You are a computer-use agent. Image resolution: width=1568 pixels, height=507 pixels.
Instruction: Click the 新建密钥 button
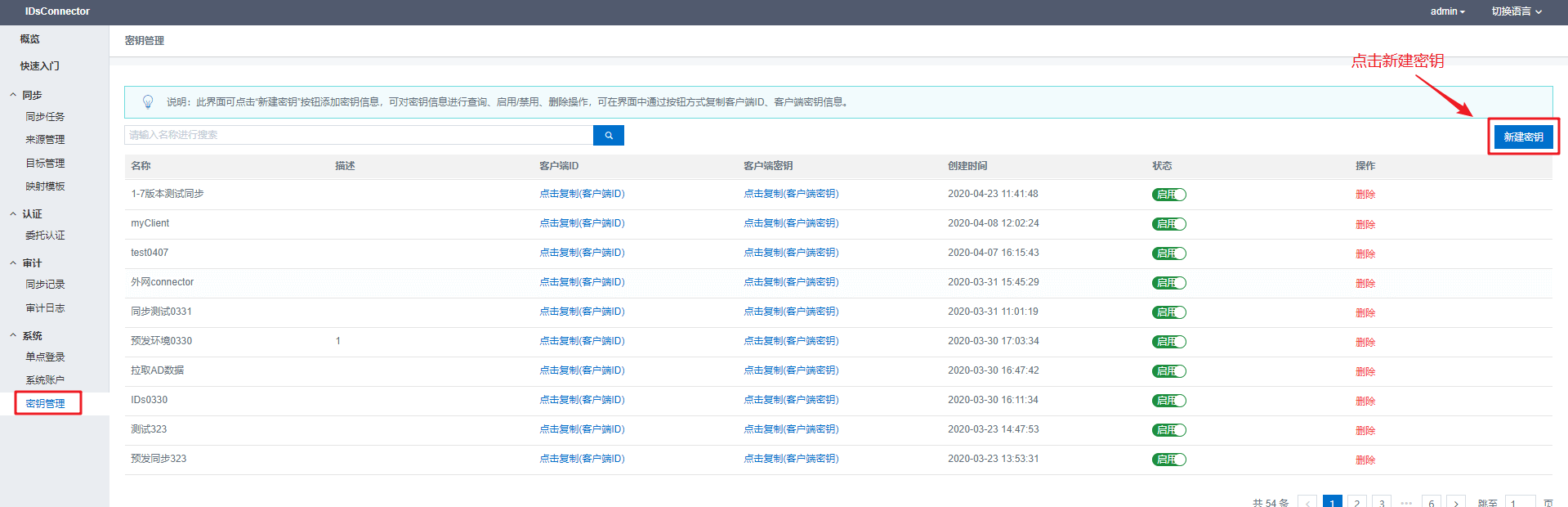click(x=1523, y=137)
